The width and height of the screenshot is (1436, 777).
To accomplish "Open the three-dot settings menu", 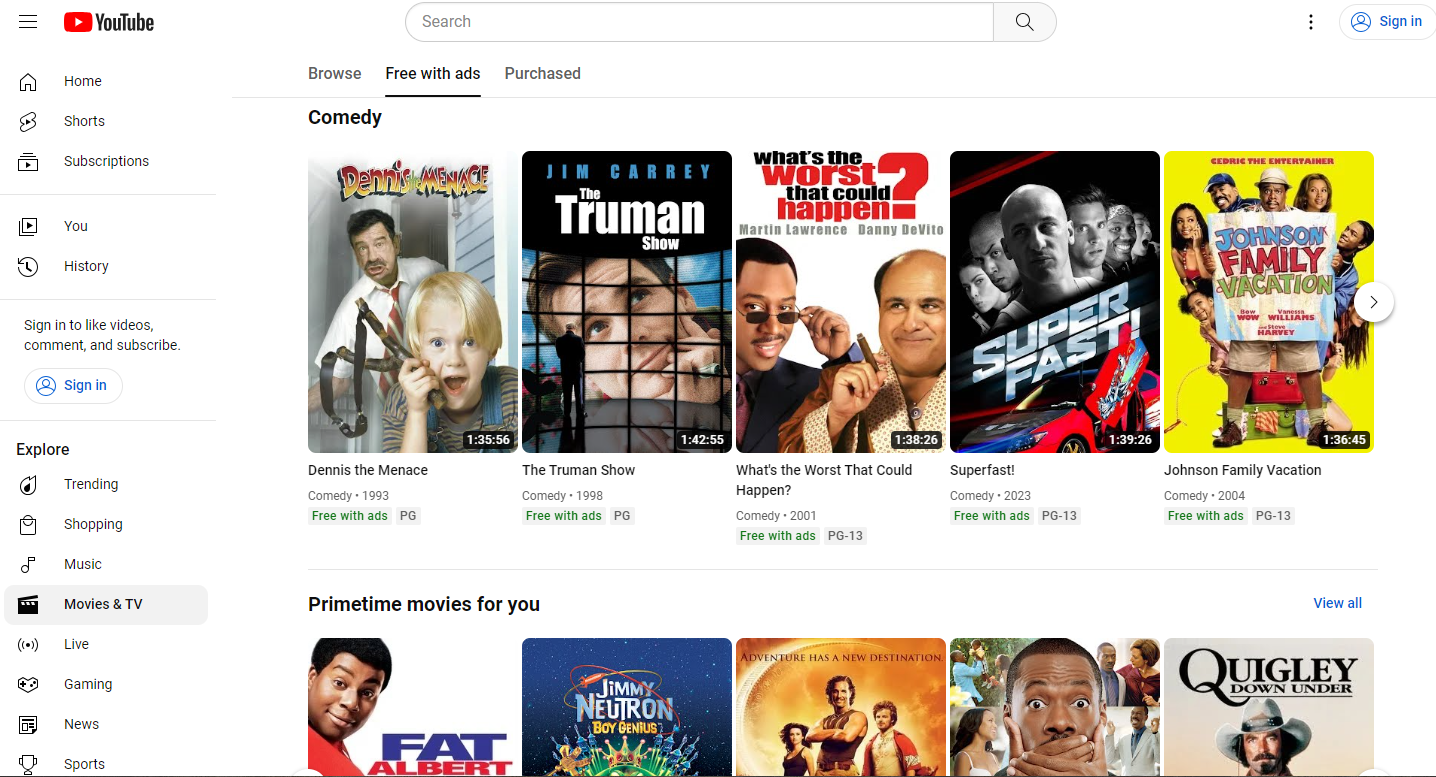I will tap(1310, 22).
